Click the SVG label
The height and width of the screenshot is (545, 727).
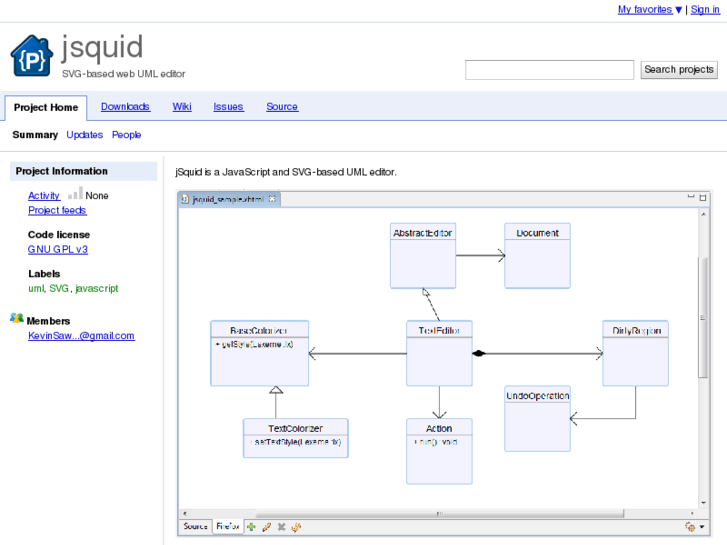(x=59, y=289)
